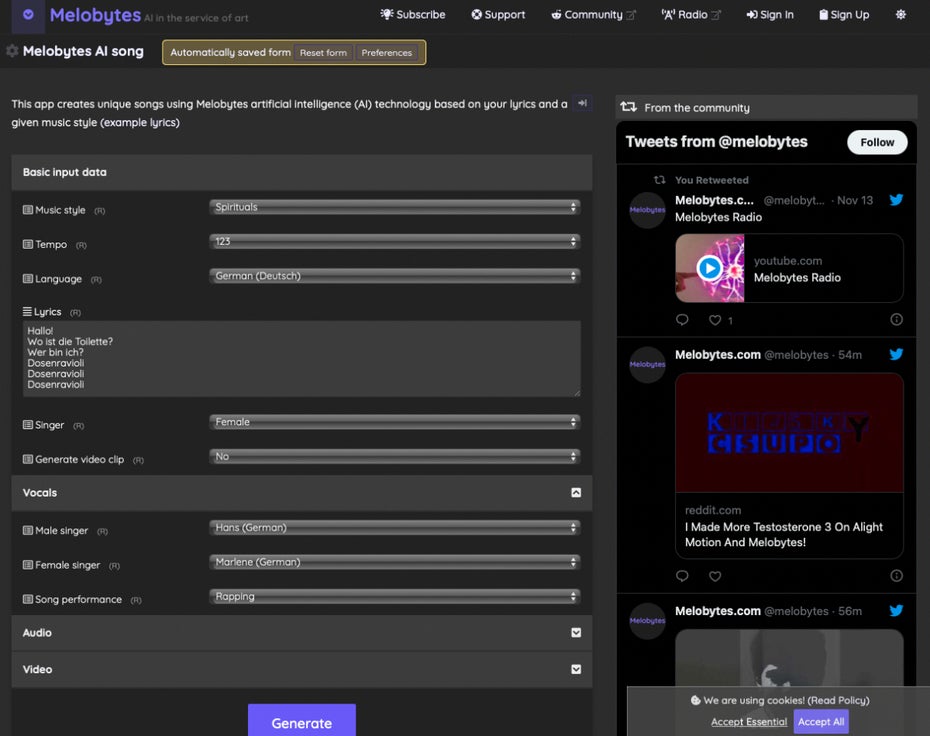The image size is (930, 736).
Task: Expand the Video section
Action: 576,669
